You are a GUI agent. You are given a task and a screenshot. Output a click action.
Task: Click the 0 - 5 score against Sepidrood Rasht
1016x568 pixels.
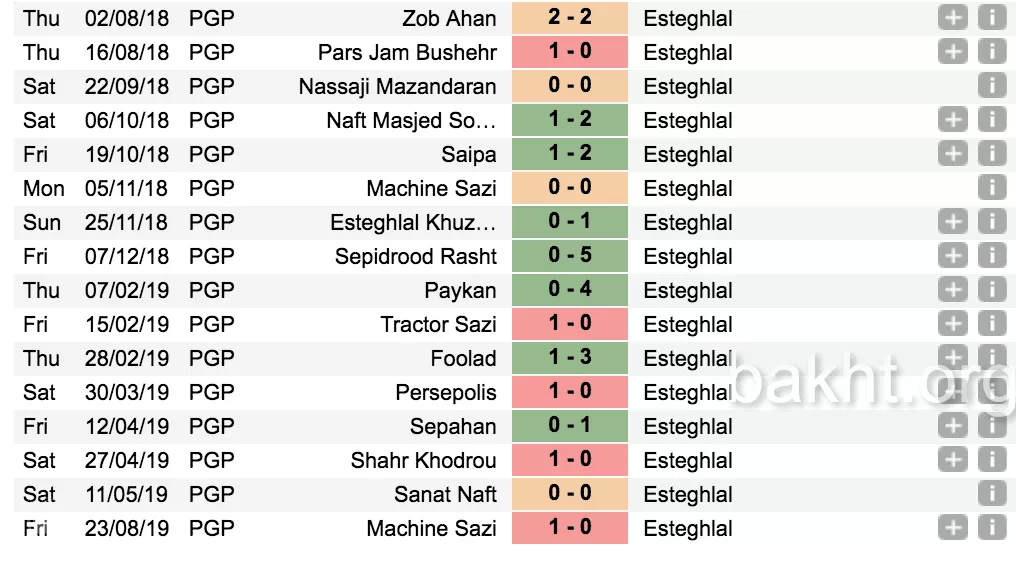click(570, 256)
